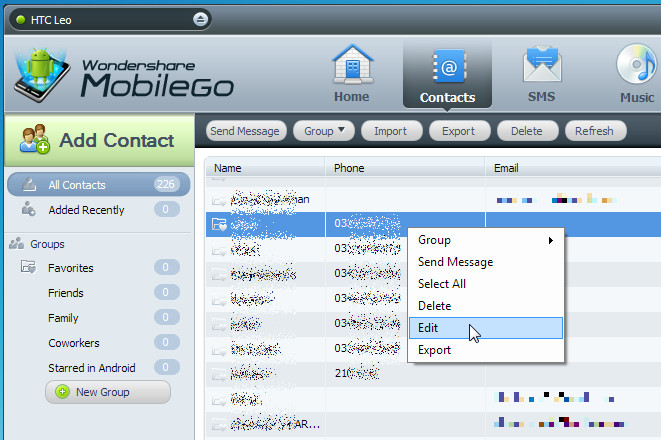Click the MobileGo Android logo
This screenshot has height=440, width=661.
coord(40,75)
